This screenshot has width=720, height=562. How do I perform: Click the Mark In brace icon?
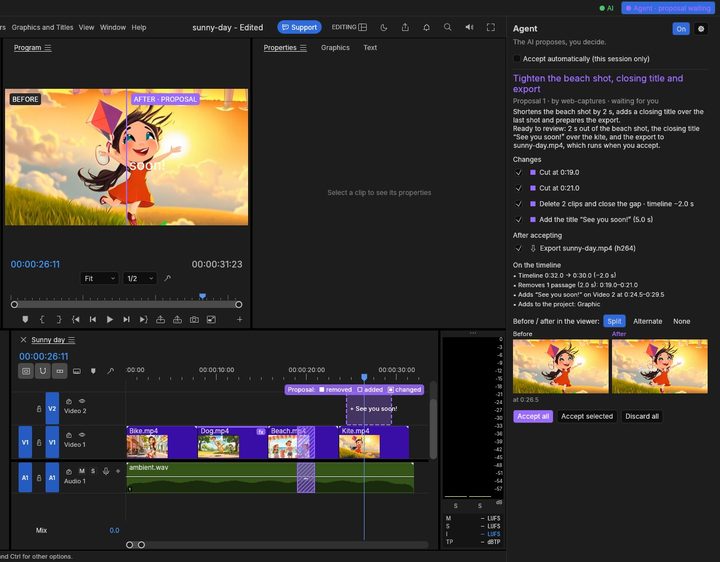[x=42, y=320]
